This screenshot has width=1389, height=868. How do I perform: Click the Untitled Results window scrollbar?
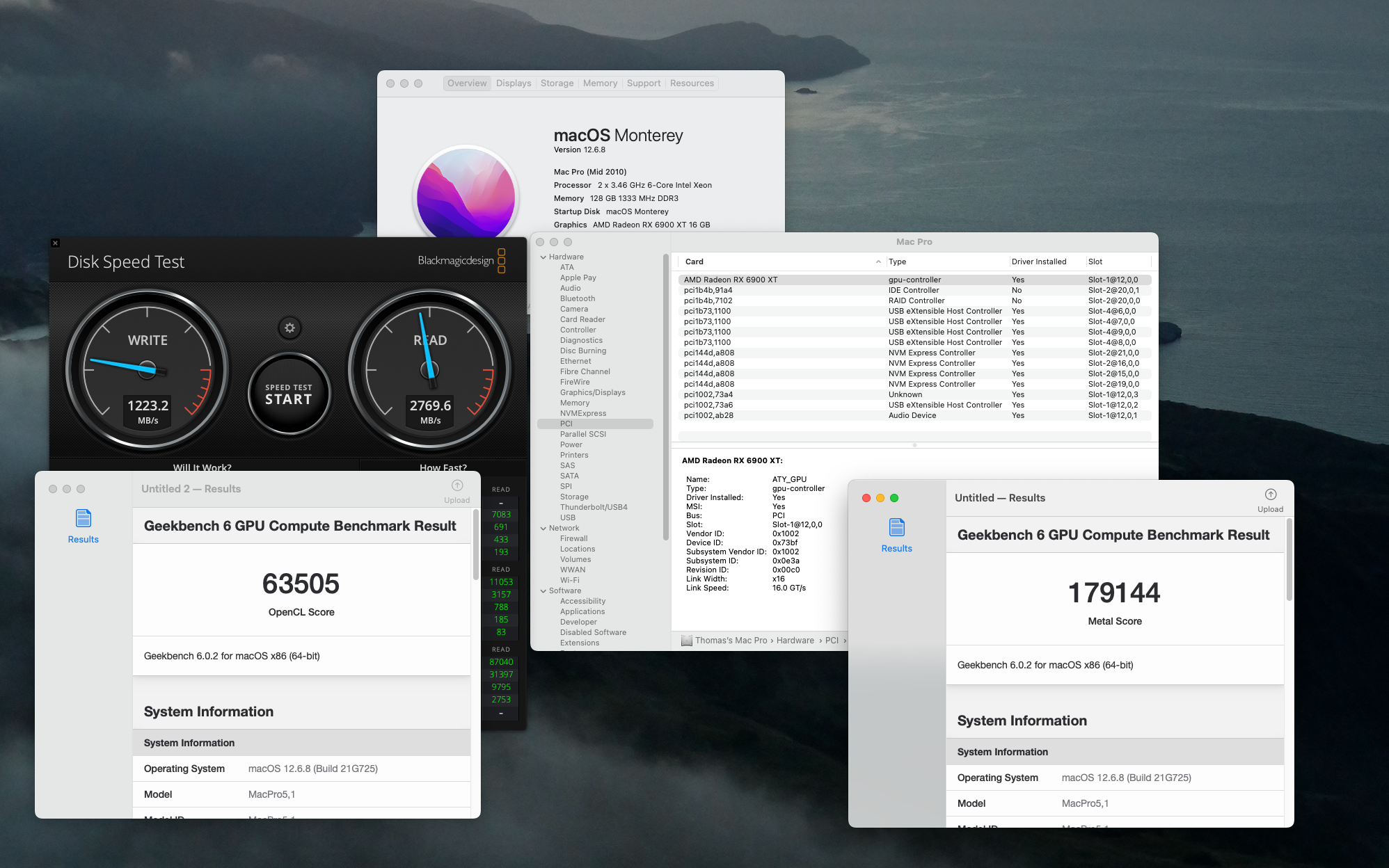pos(1289,560)
